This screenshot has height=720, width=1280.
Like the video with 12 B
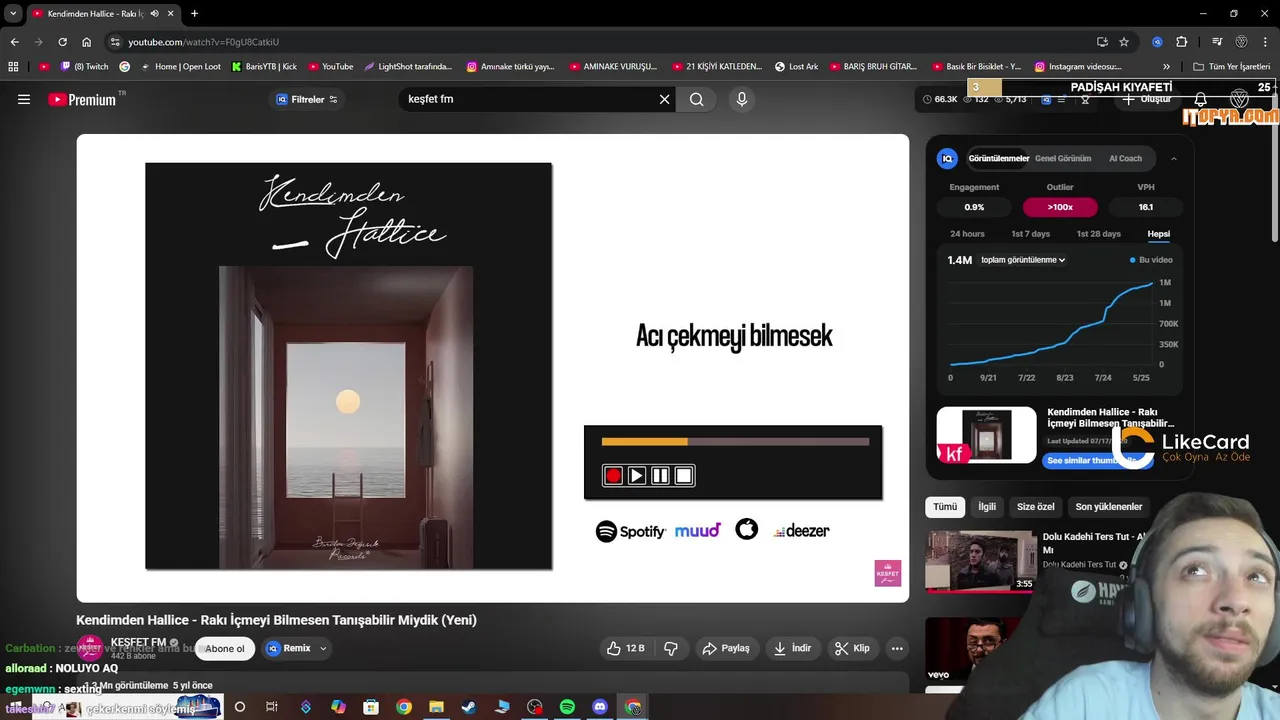[626, 648]
